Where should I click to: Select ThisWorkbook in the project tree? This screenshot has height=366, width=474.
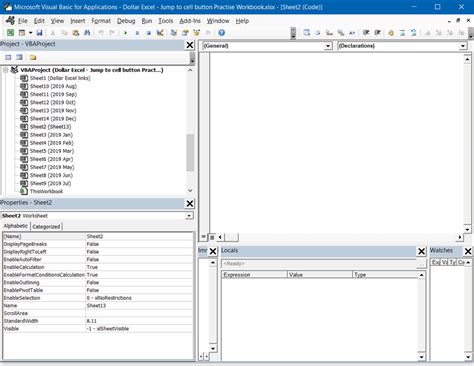[46, 191]
